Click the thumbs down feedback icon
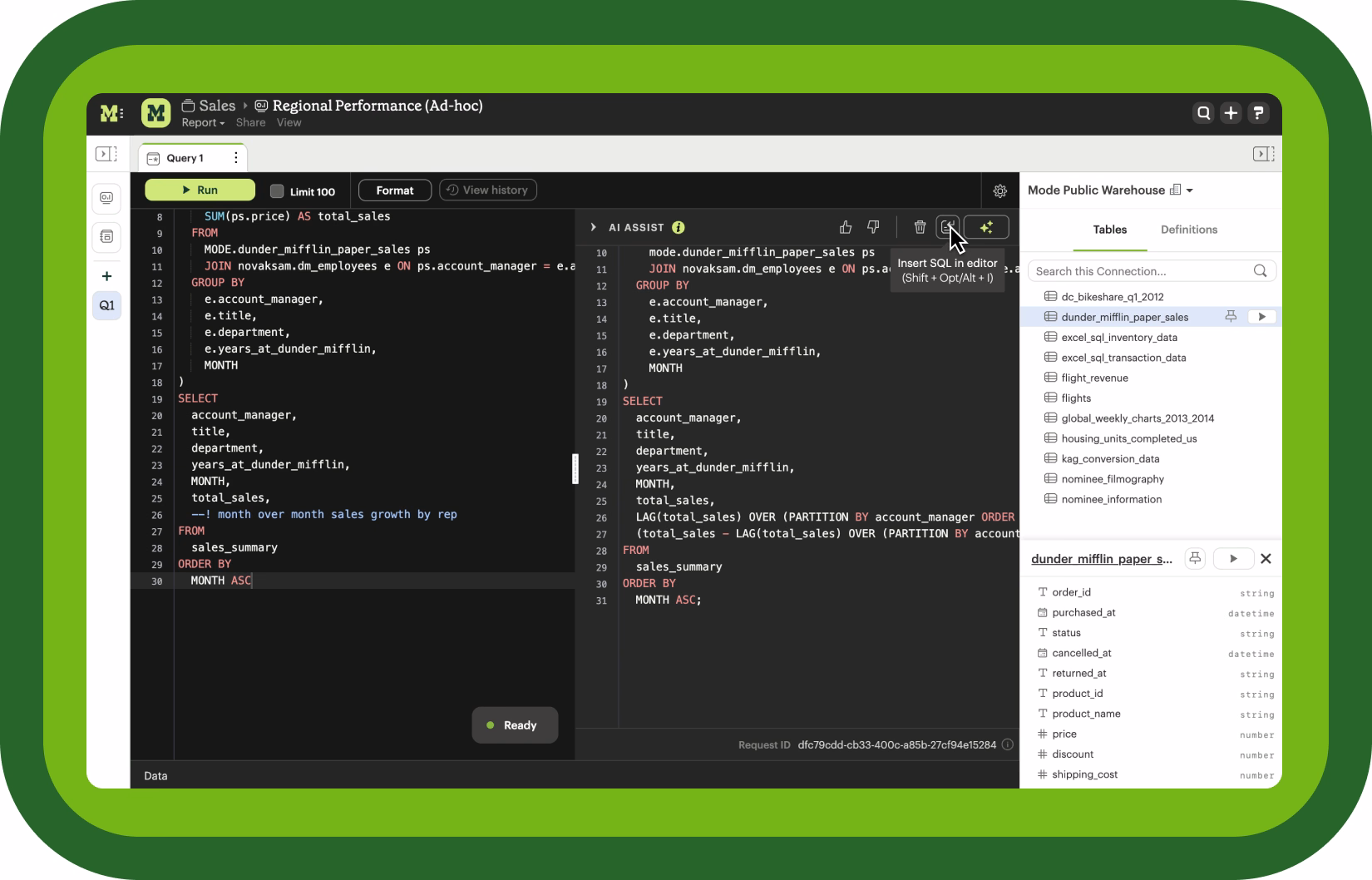 pos(873,227)
